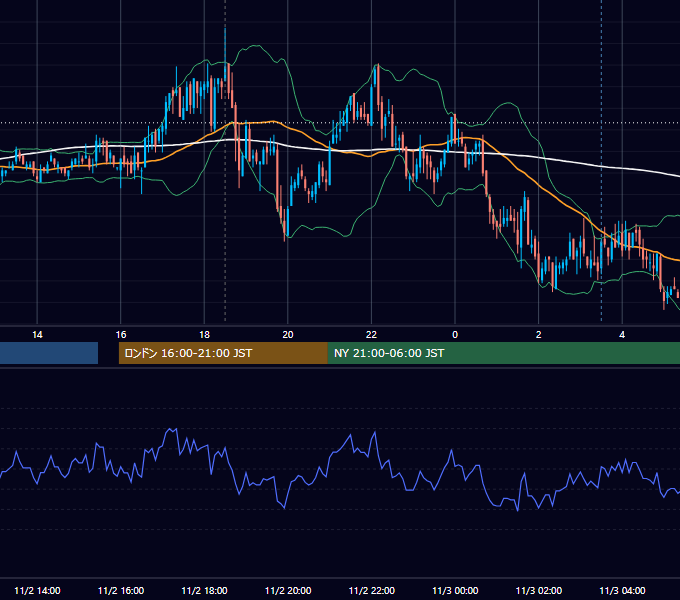Screen dimensions: 680x600
Task: Click the blue session bar left of ロンドン
Action: tap(49, 353)
